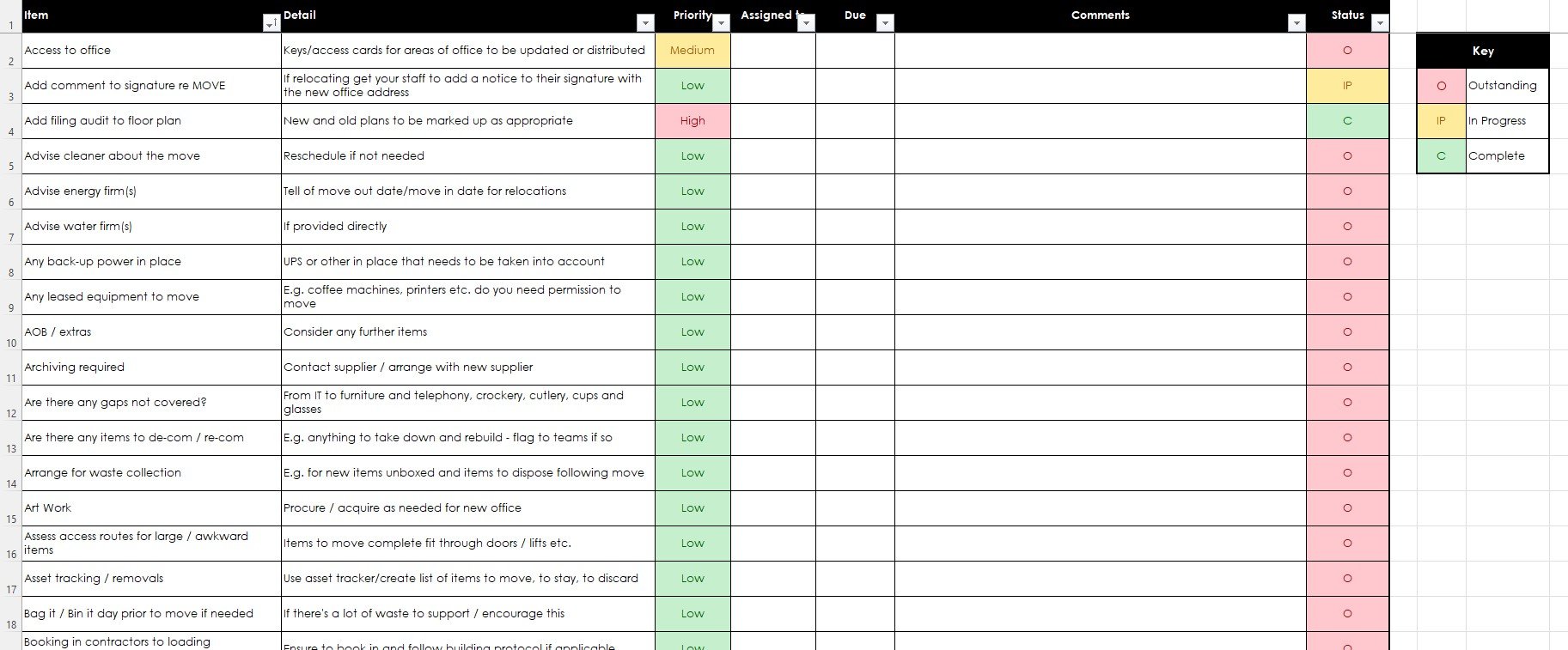Select row header 15
Image resolution: width=1568 pixels, height=650 pixels.
click(x=10, y=508)
